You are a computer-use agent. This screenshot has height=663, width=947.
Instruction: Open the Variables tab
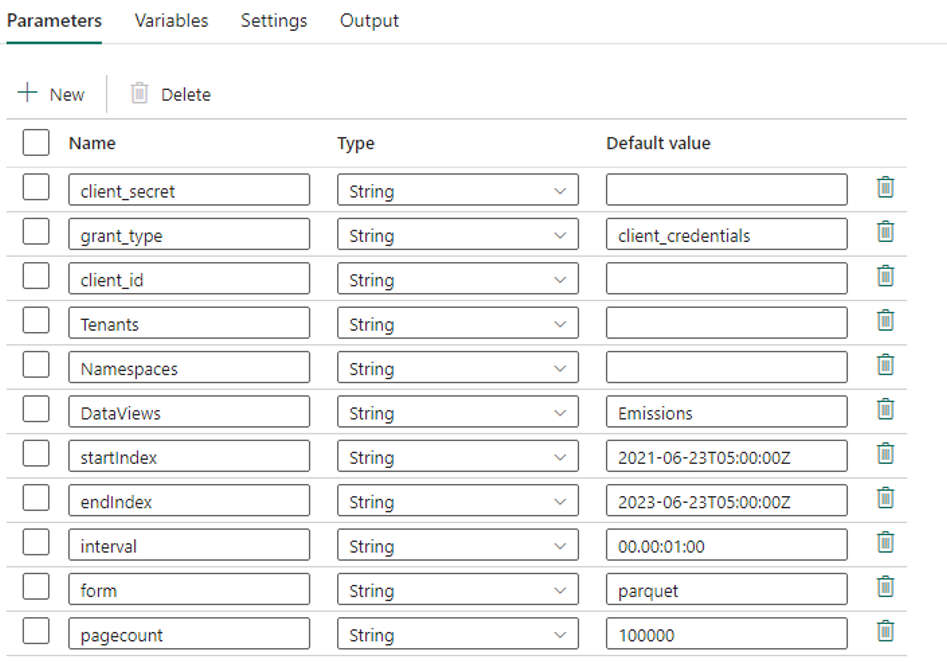172,21
